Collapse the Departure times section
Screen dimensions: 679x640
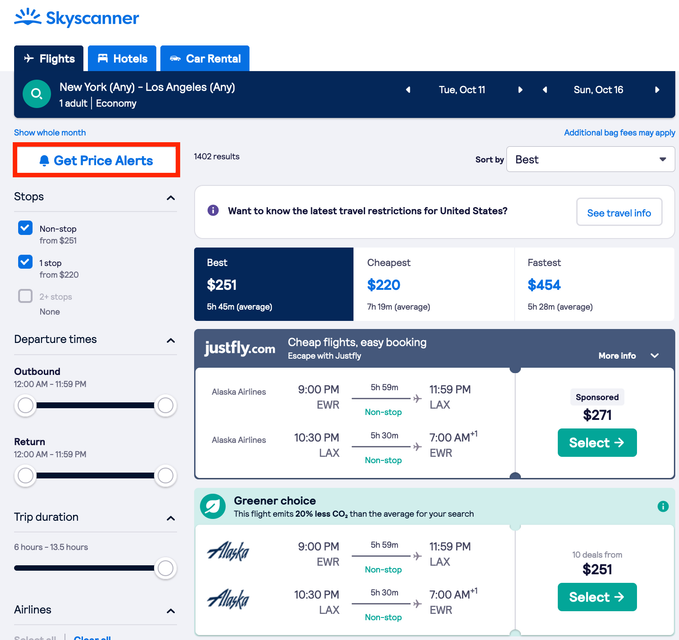(171, 340)
